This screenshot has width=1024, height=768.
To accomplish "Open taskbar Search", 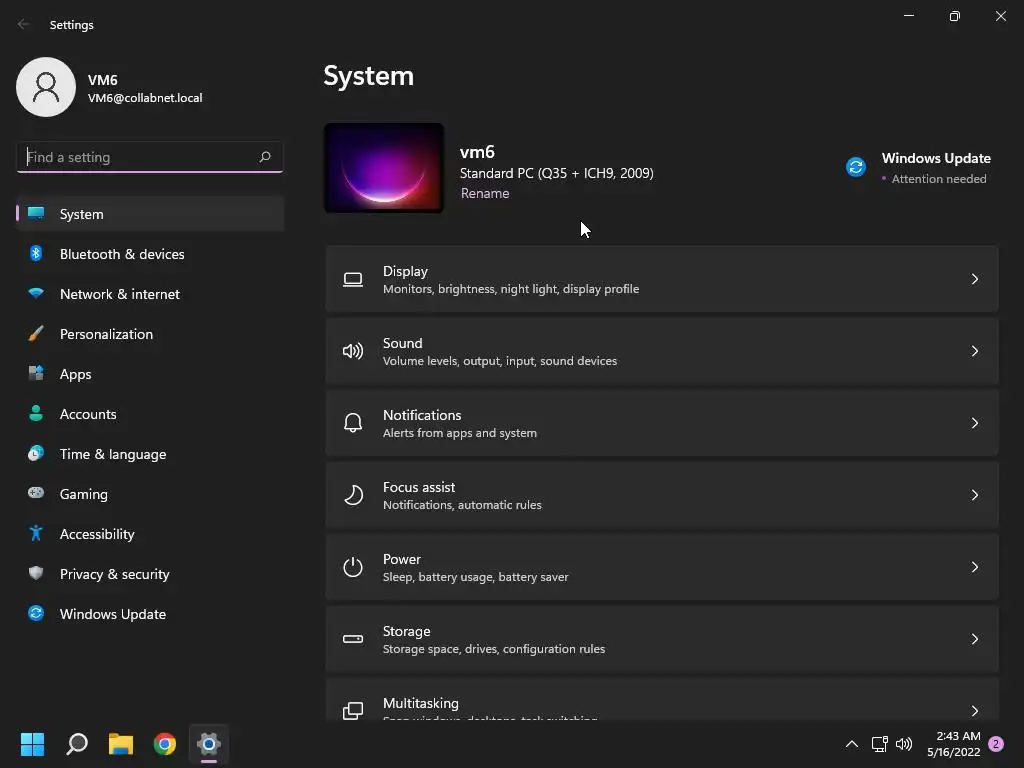I will point(77,744).
